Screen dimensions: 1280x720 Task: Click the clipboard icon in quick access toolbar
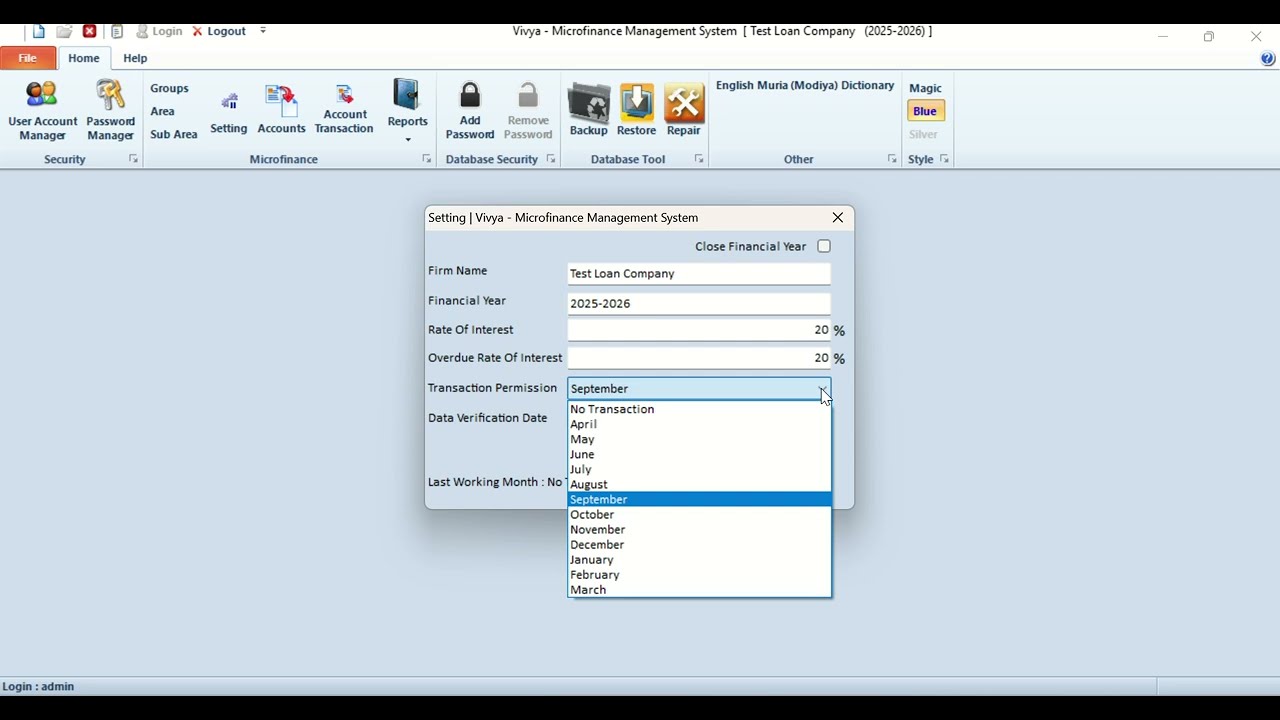click(117, 31)
